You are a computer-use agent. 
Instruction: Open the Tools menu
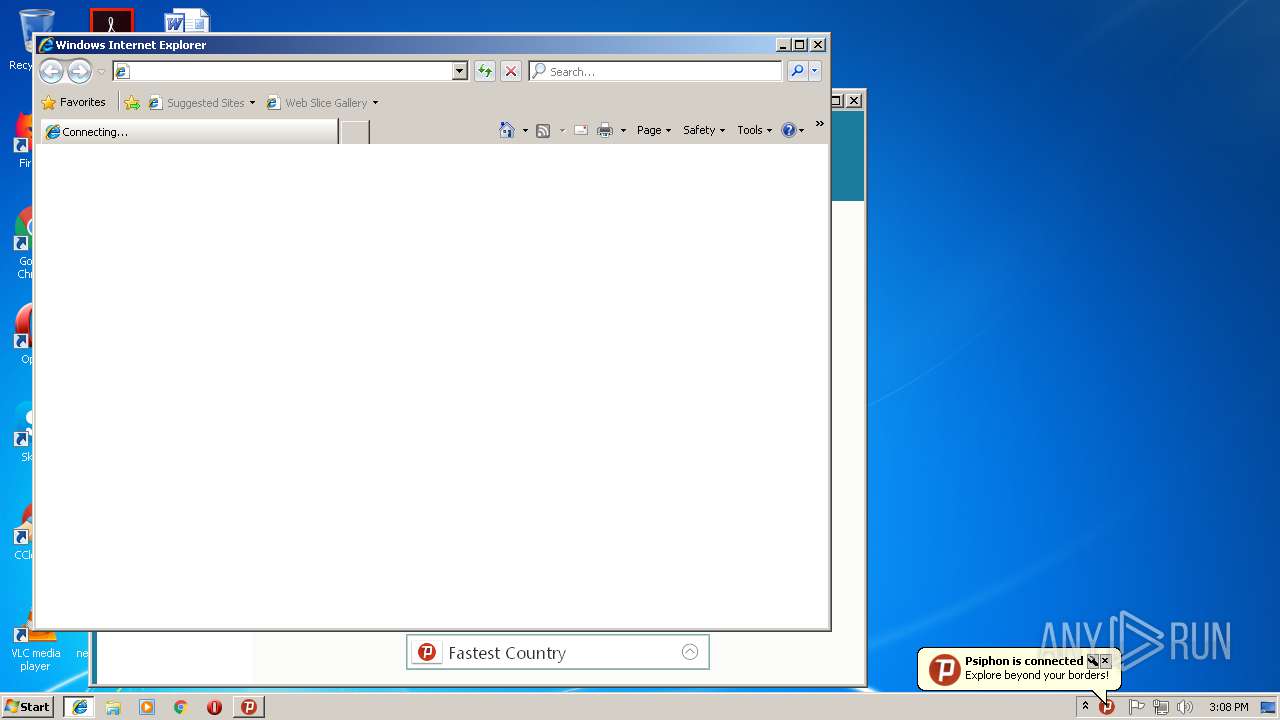pos(755,130)
